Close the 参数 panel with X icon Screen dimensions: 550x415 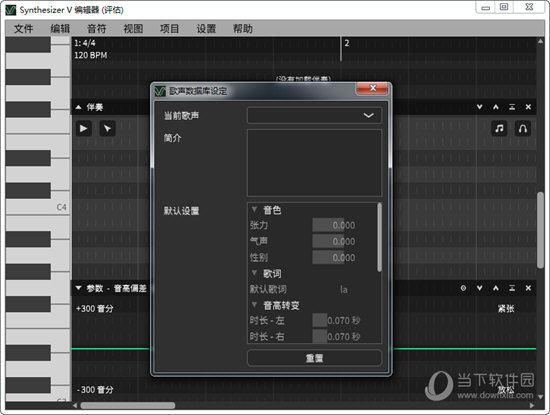[528, 288]
